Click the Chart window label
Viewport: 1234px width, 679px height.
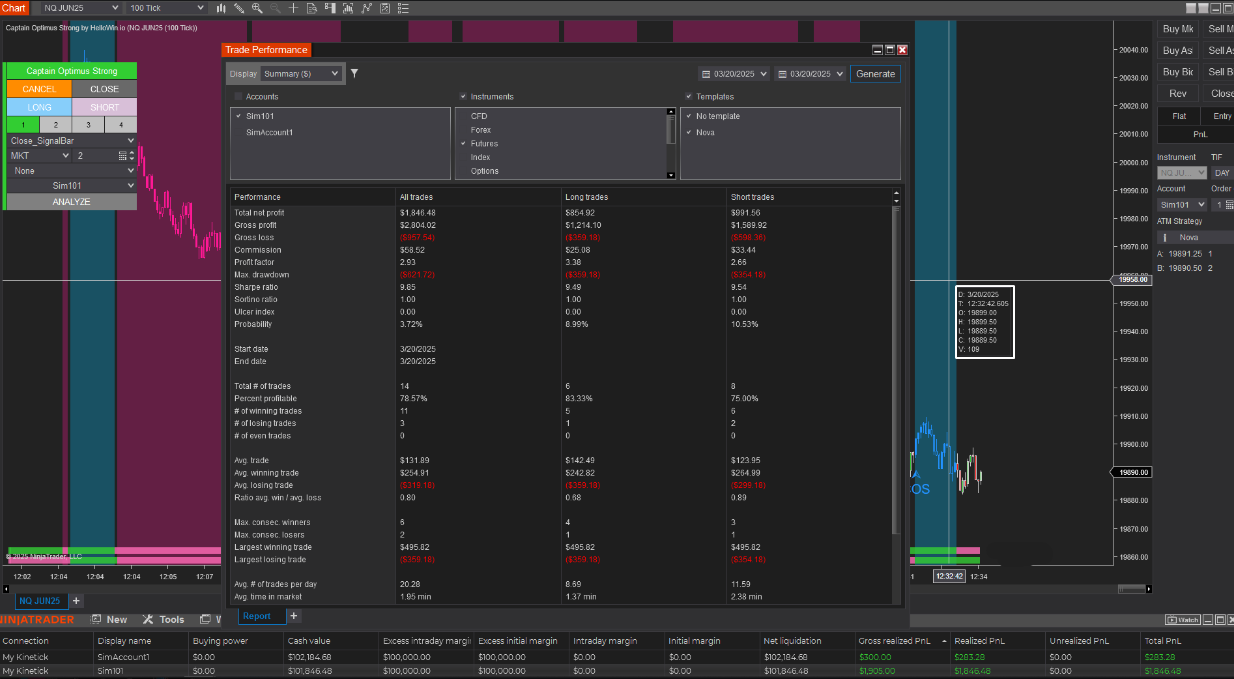tap(14, 7)
